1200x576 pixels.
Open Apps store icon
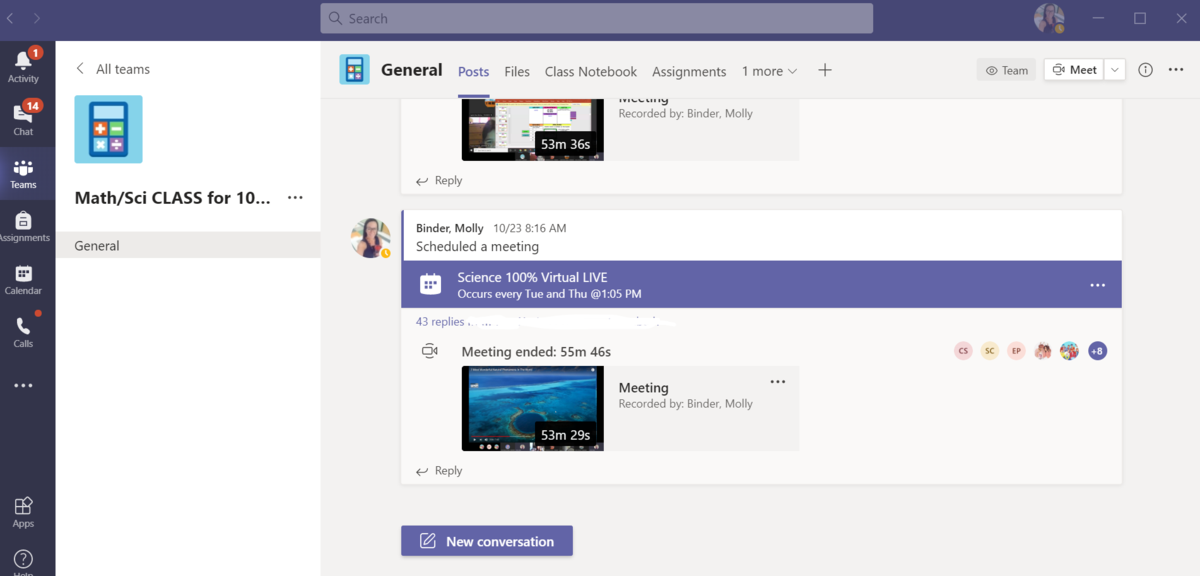coord(23,510)
